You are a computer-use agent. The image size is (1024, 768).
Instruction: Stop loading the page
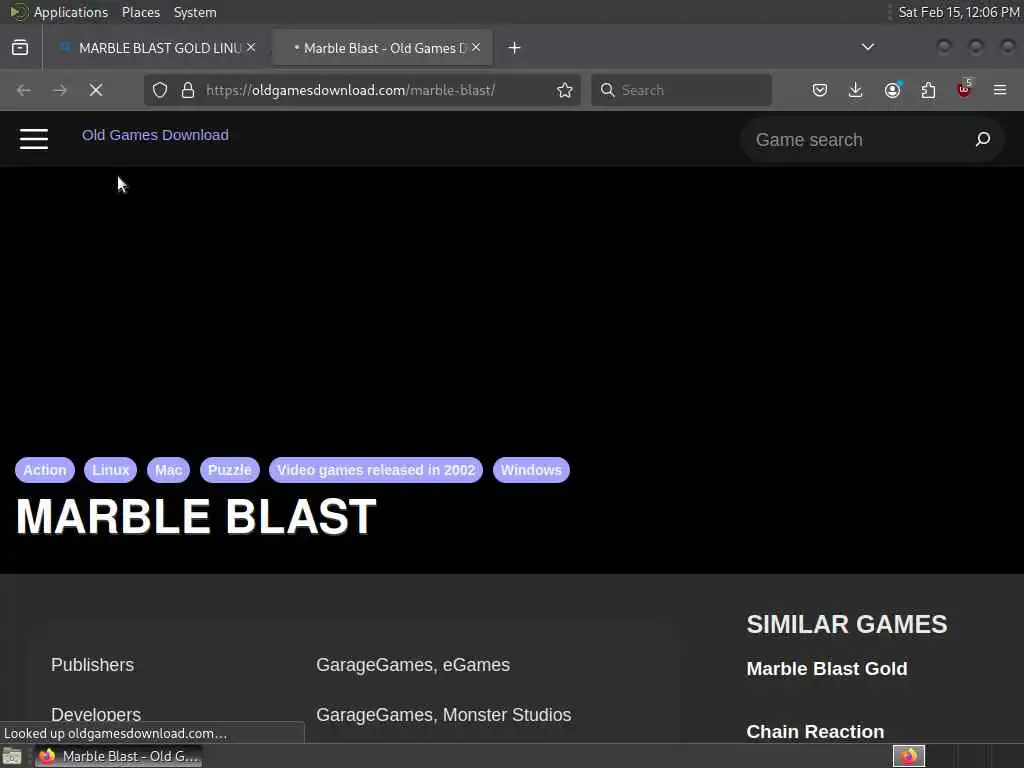point(96,90)
